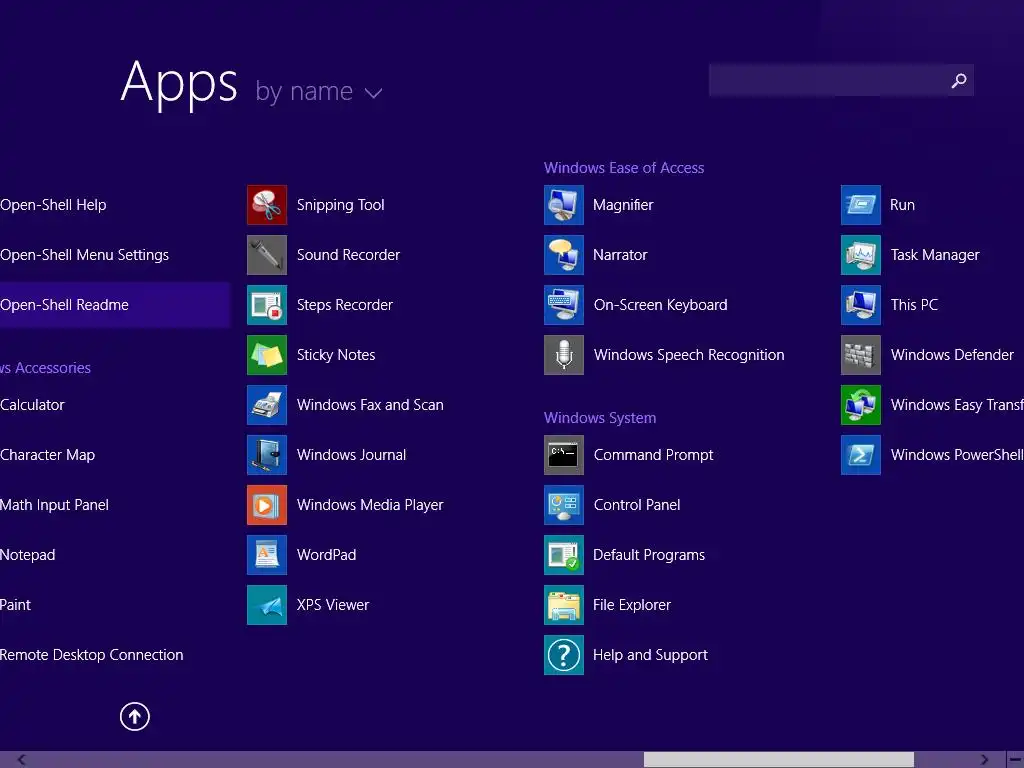This screenshot has width=1024, height=768.
Task: Launch Sound Recorder via its microphone icon
Action: click(x=266, y=255)
